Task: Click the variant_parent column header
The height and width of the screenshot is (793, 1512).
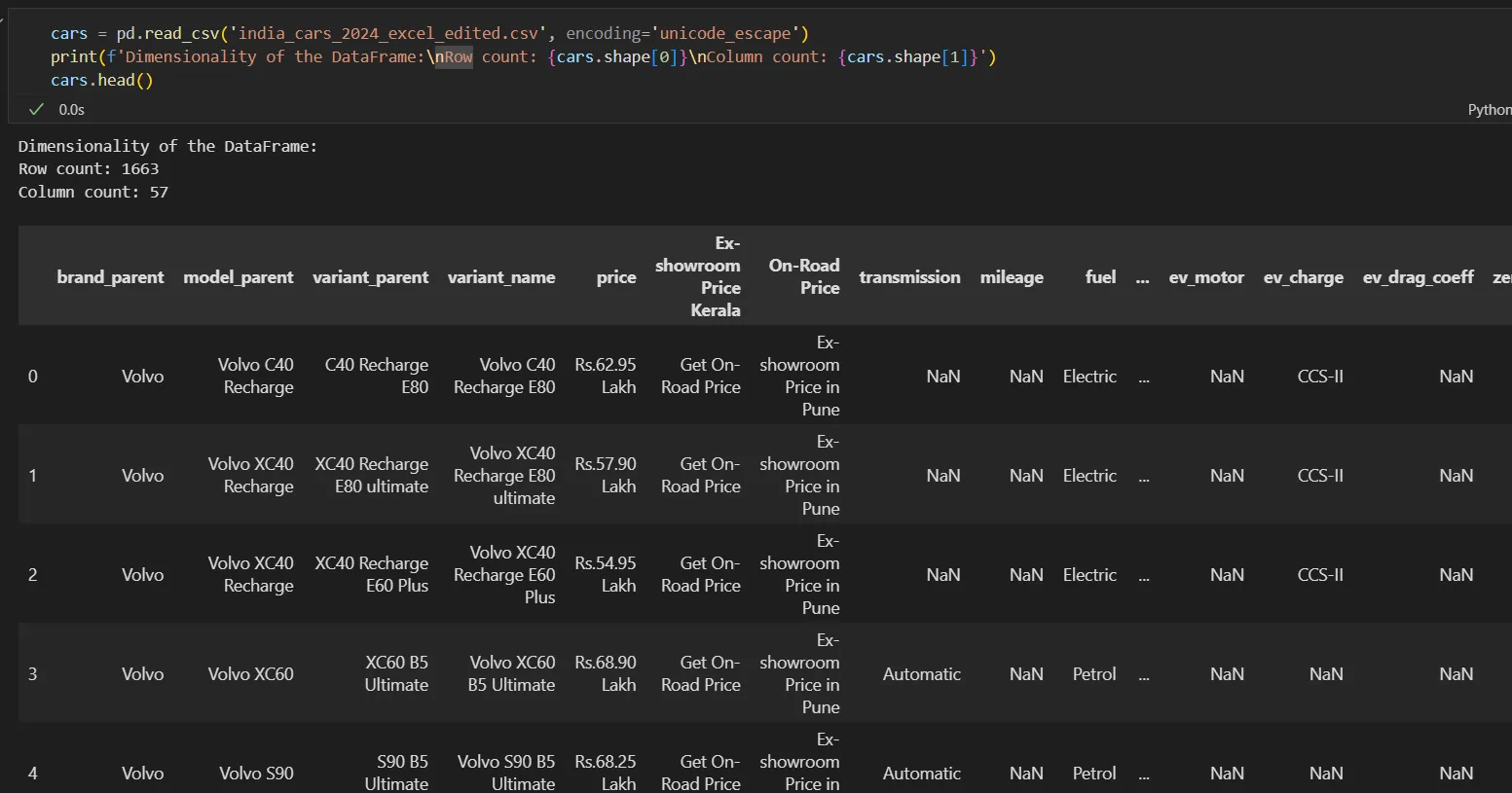Action: 370,276
